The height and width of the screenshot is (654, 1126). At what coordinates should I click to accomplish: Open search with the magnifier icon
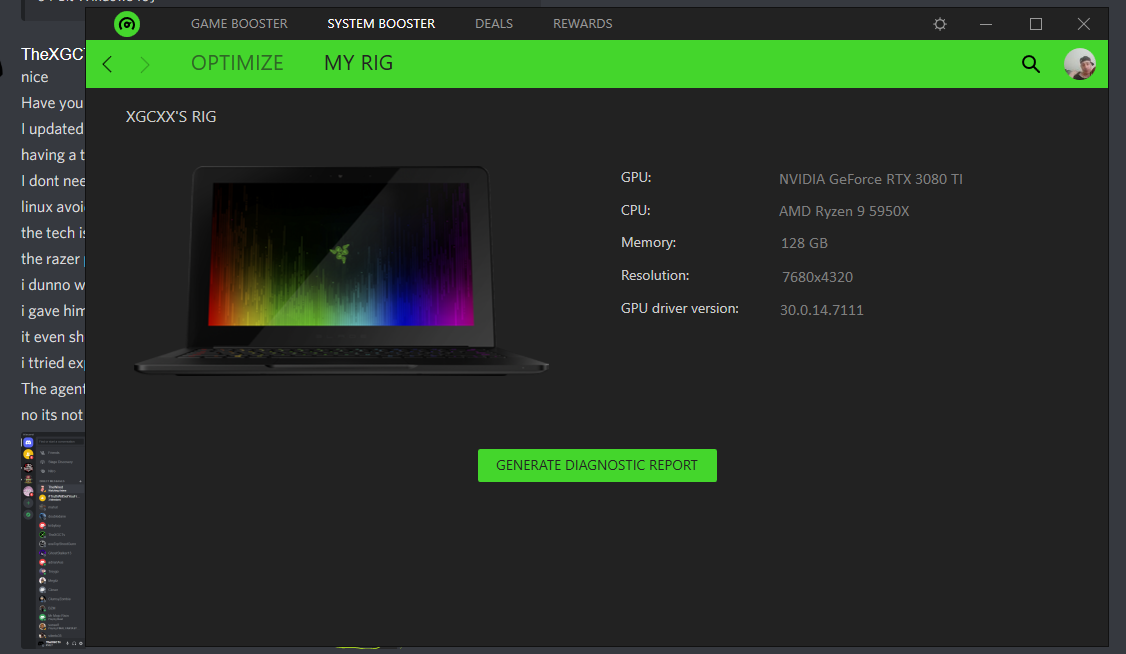pyautogui.click(x=1030, y=65)
